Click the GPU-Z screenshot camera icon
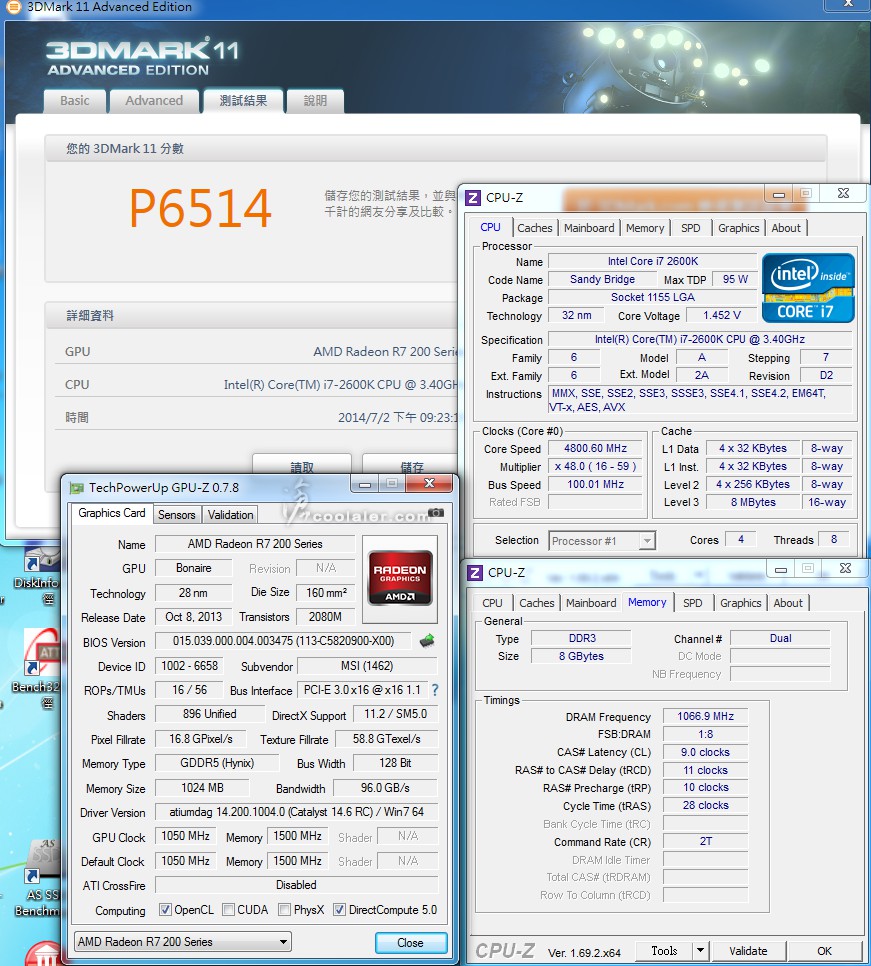This screenshot has width=871, height=966. (x=436, y=513)
